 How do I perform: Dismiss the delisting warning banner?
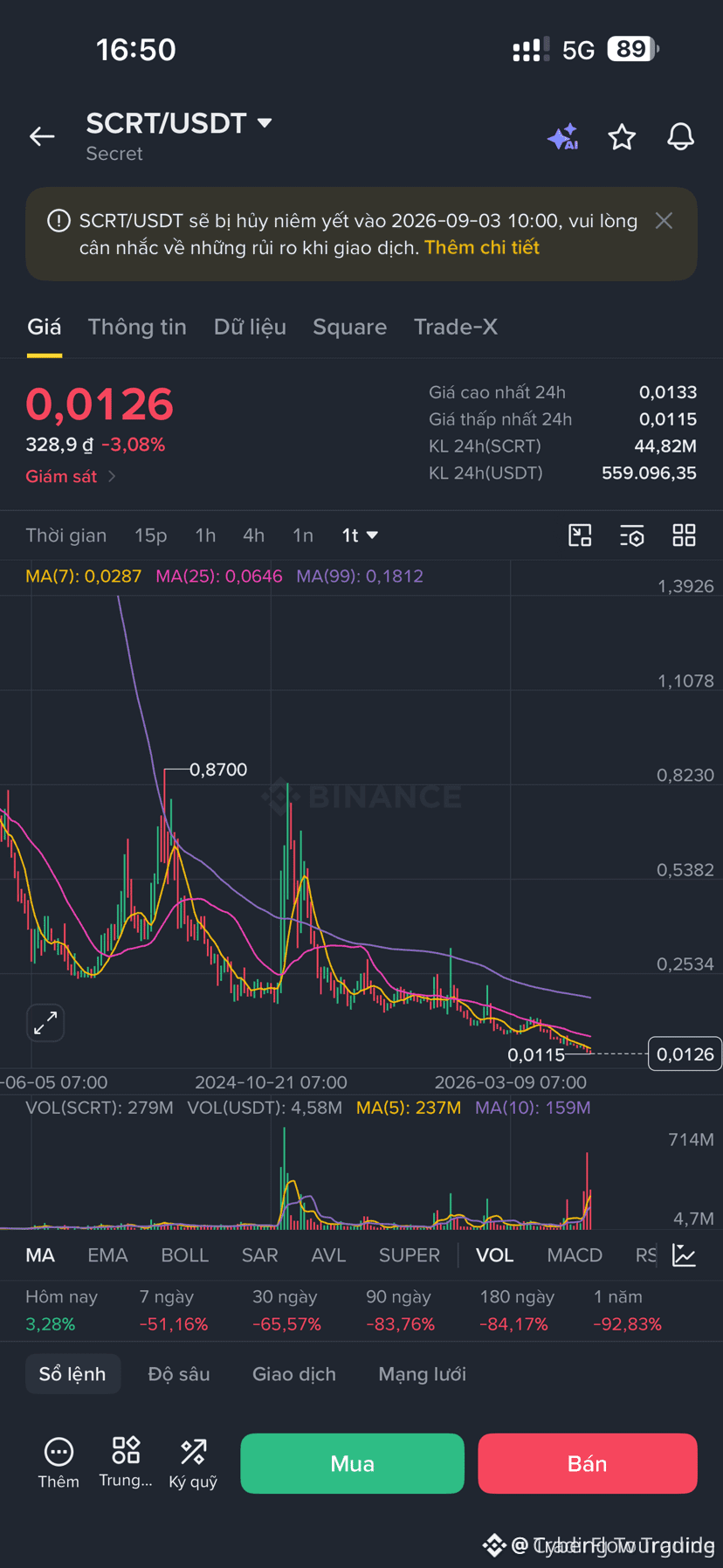click(664, 220)
